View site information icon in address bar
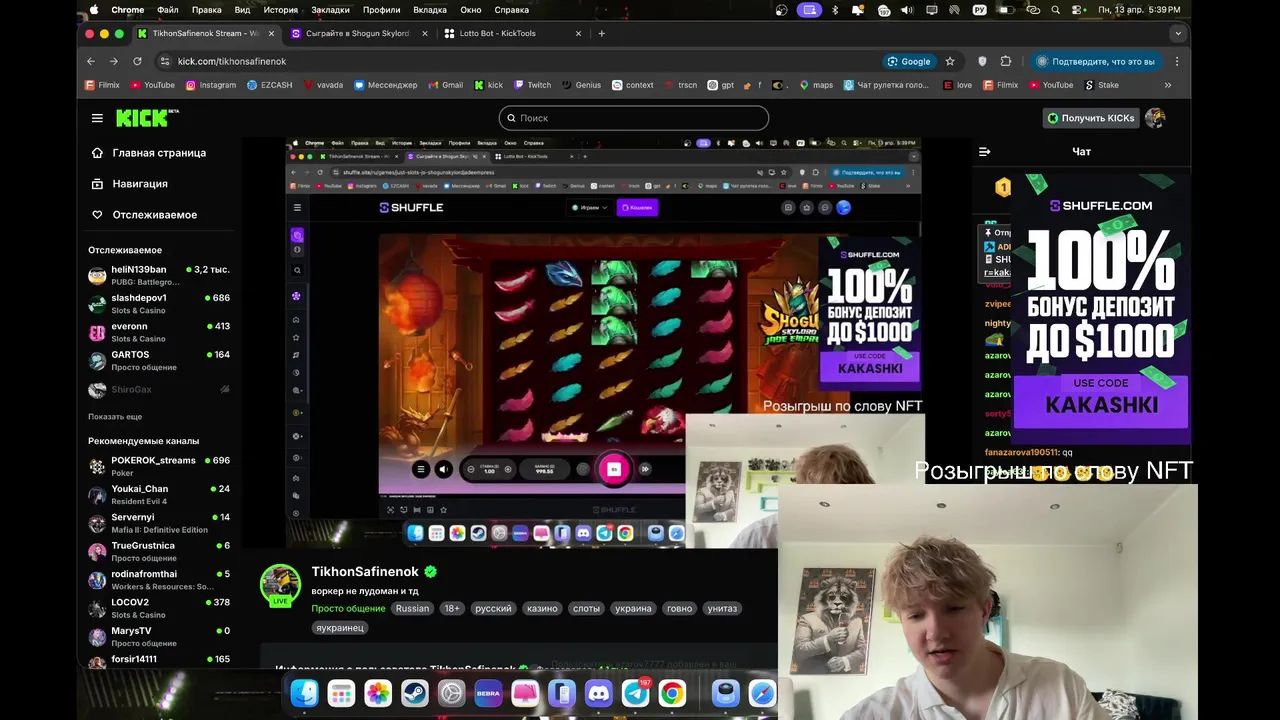This screenshot has height=720, width=1280. point(165,61)
